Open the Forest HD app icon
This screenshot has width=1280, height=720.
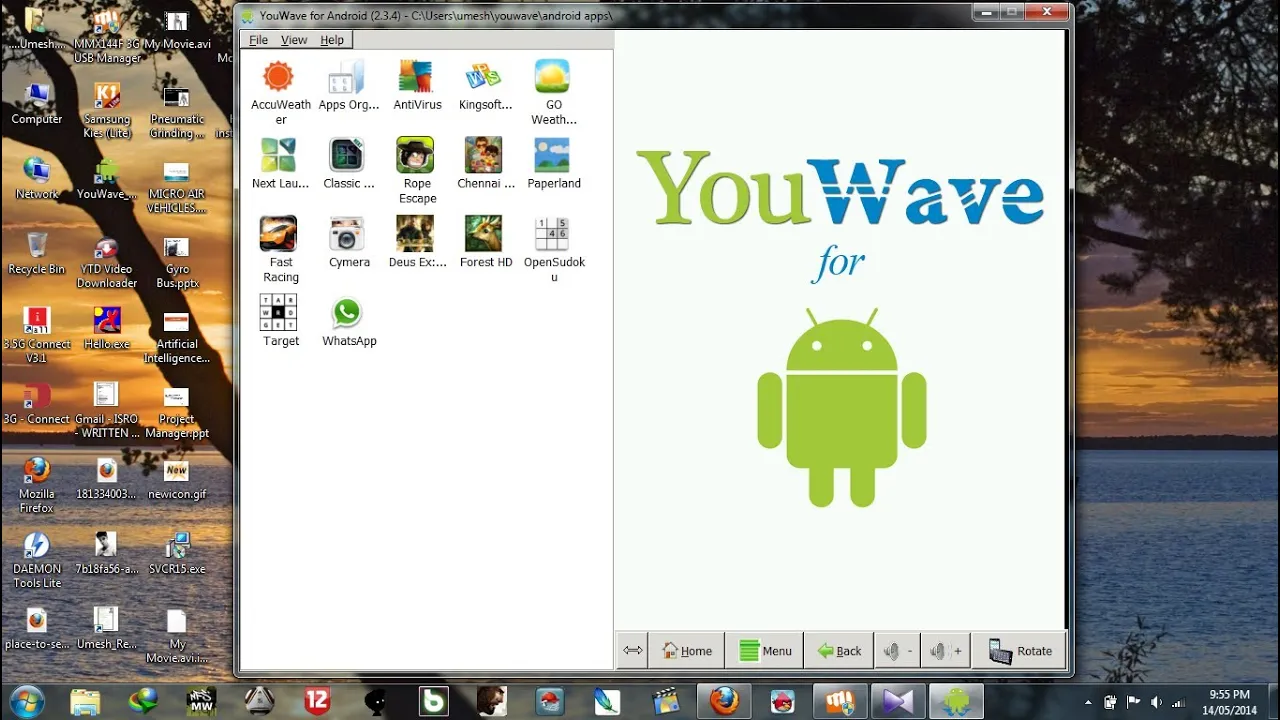[484, 233]
